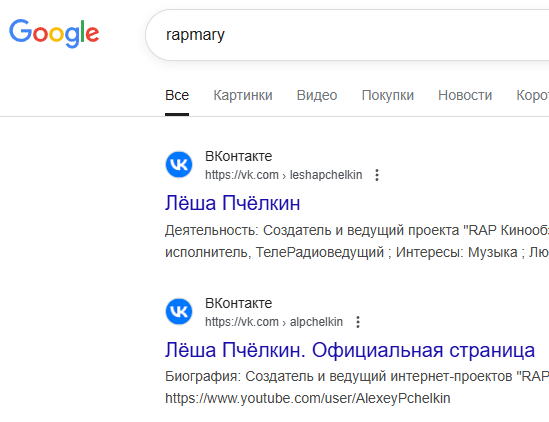
Task: Switch to the Картинки tab
Action: click(243, 96)
